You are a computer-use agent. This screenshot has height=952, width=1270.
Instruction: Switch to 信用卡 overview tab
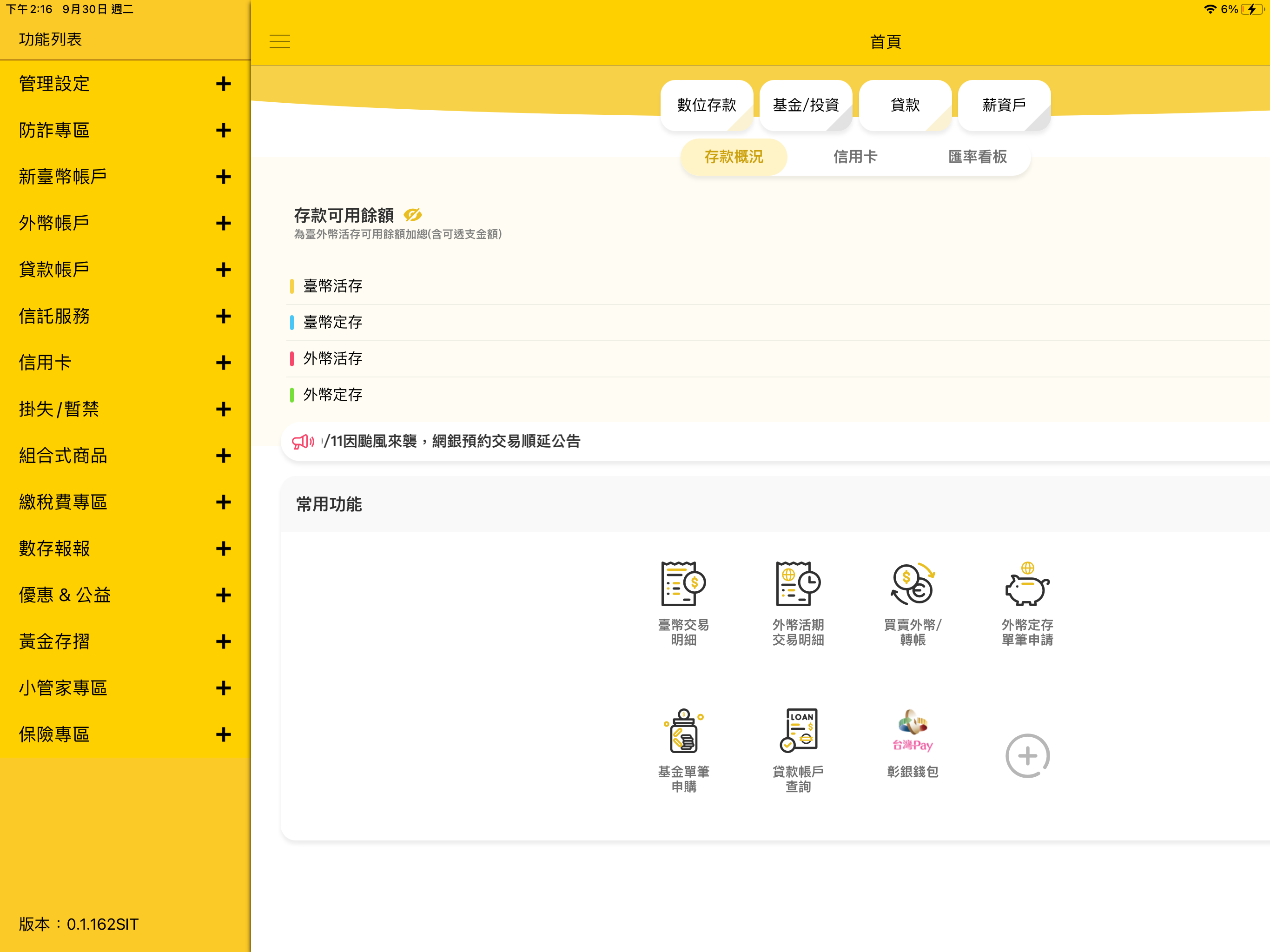pos(855,157)
